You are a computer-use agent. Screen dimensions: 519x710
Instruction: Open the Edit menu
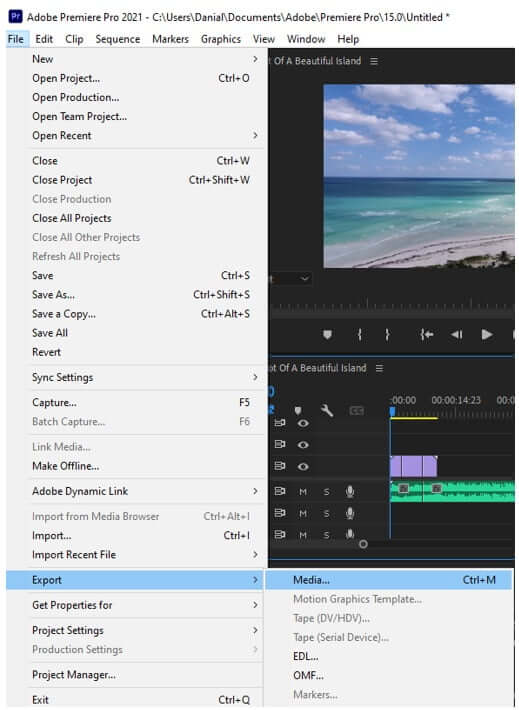click(x=44, y=39)
